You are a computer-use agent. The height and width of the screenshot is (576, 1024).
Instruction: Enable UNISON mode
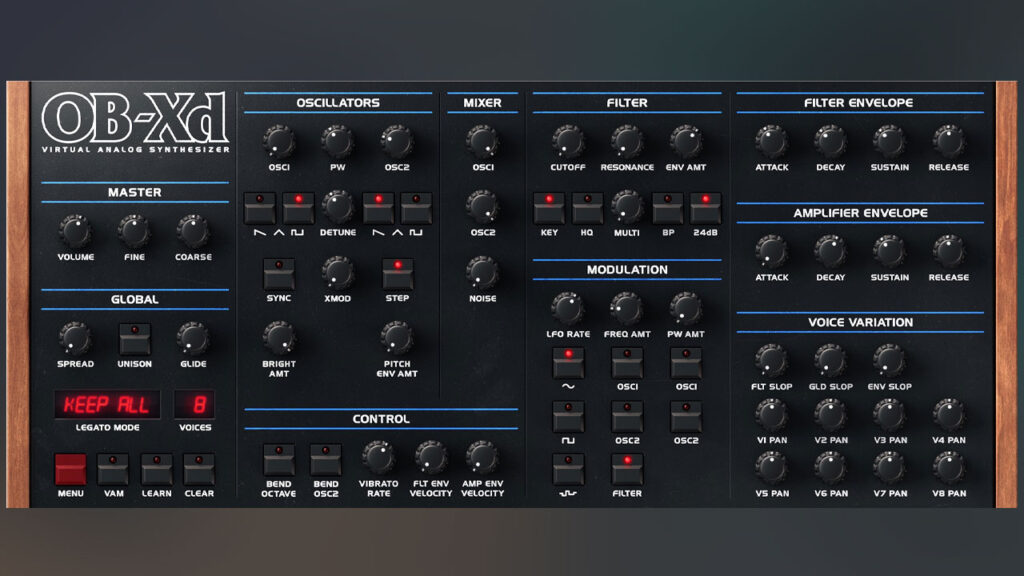click(135, 340)
